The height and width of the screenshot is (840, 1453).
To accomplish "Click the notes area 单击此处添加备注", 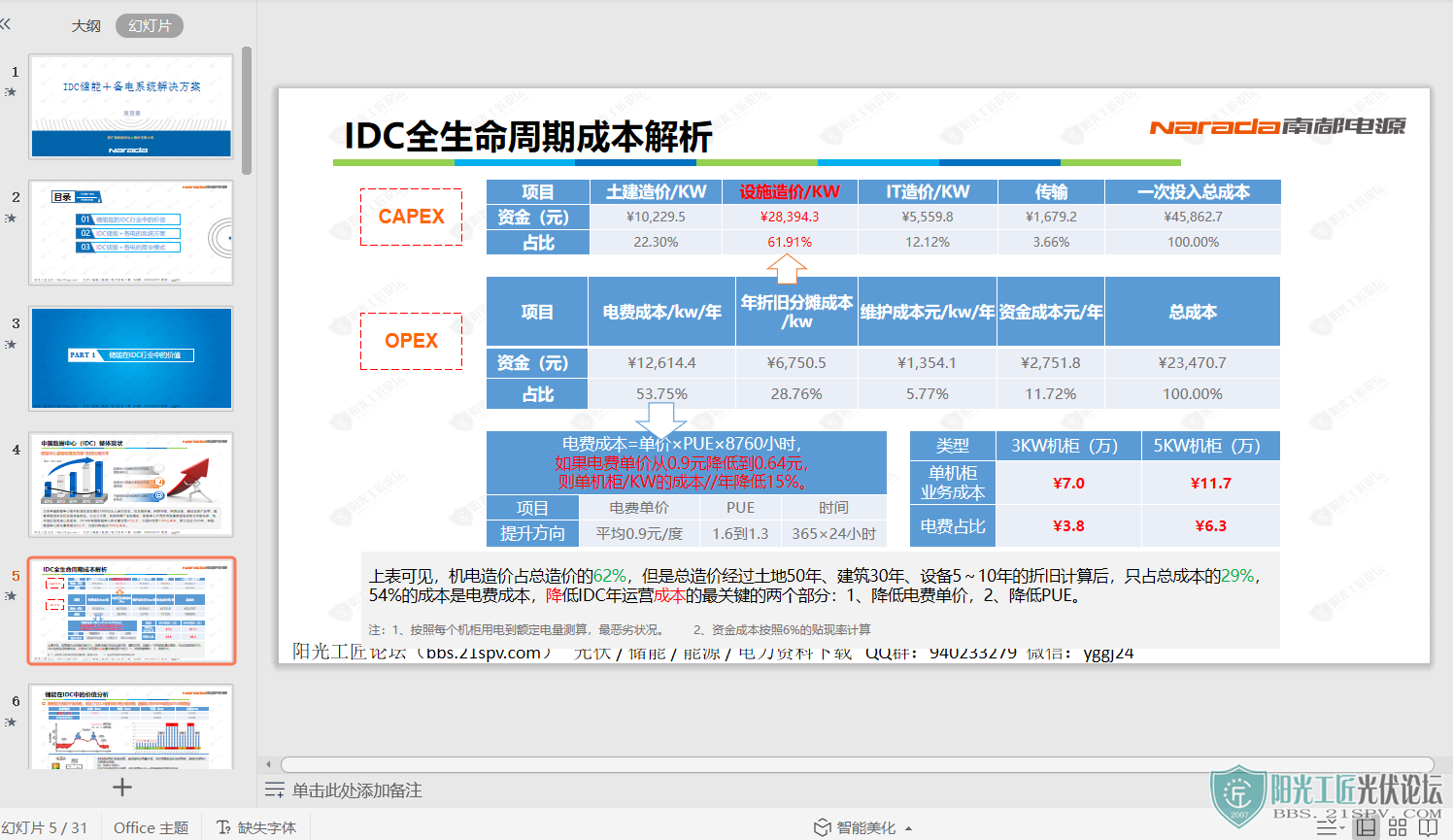I will 357,790.
